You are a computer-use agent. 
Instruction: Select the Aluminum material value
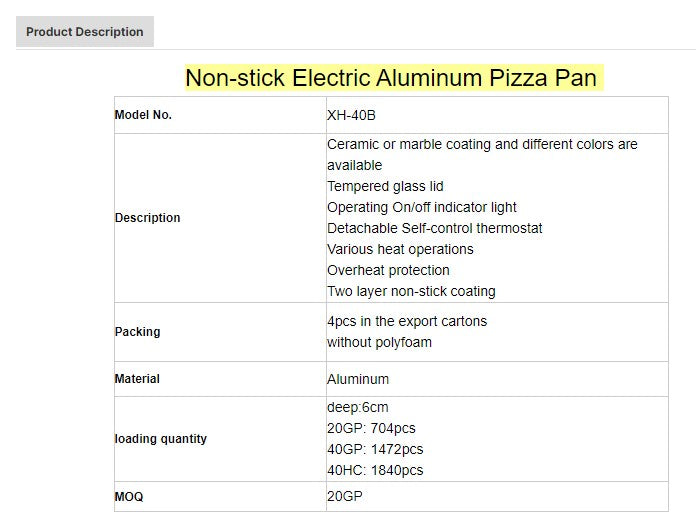point(358,380)
